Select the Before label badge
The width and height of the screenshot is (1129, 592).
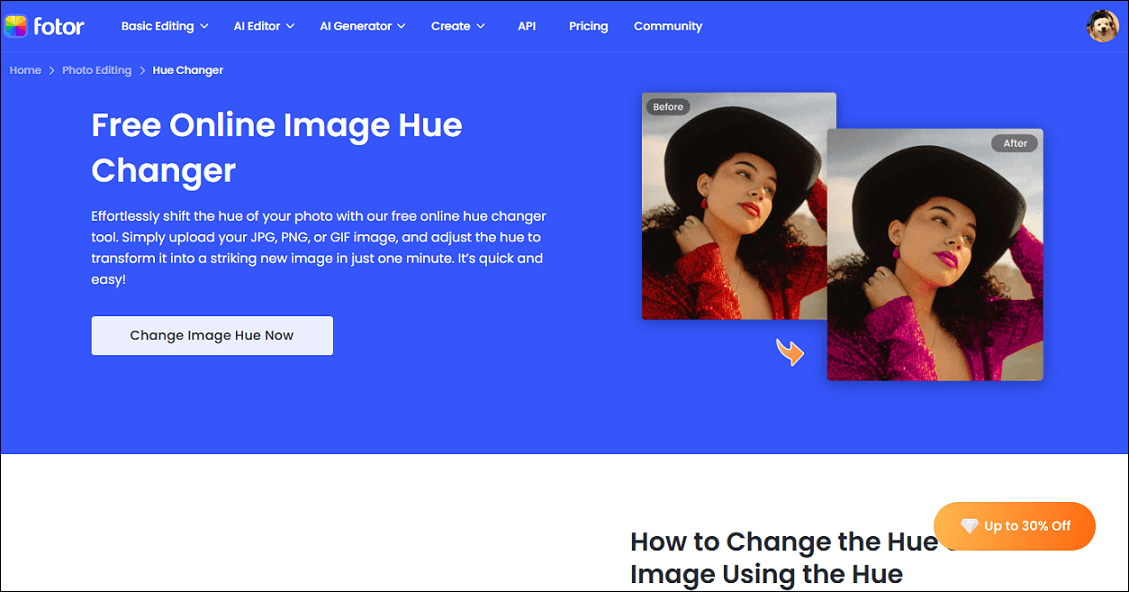[x=667, y=106]
